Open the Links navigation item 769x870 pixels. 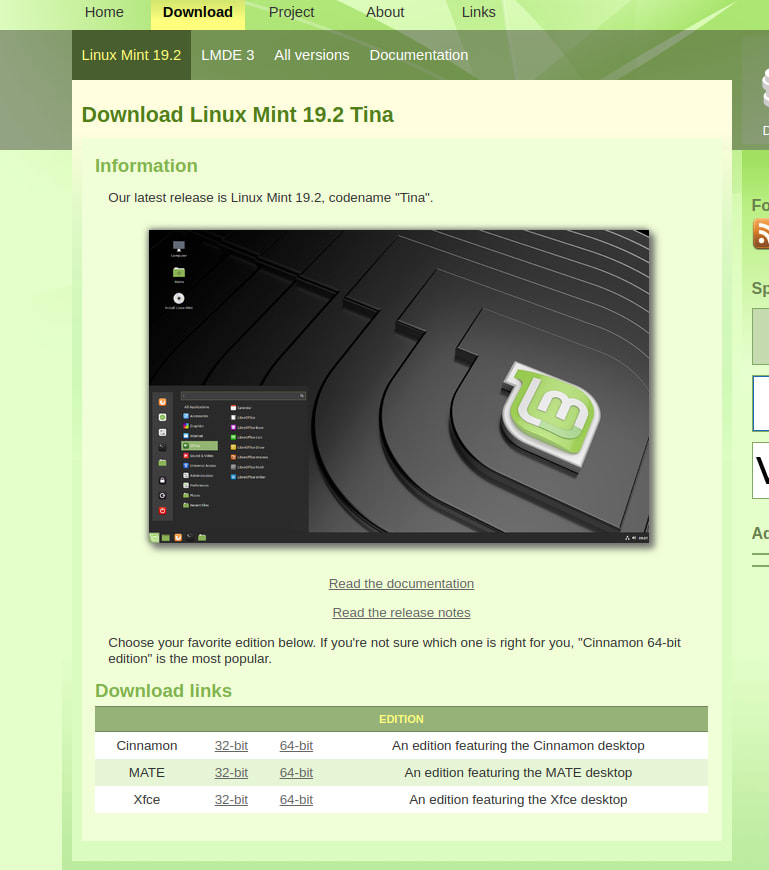478,12
